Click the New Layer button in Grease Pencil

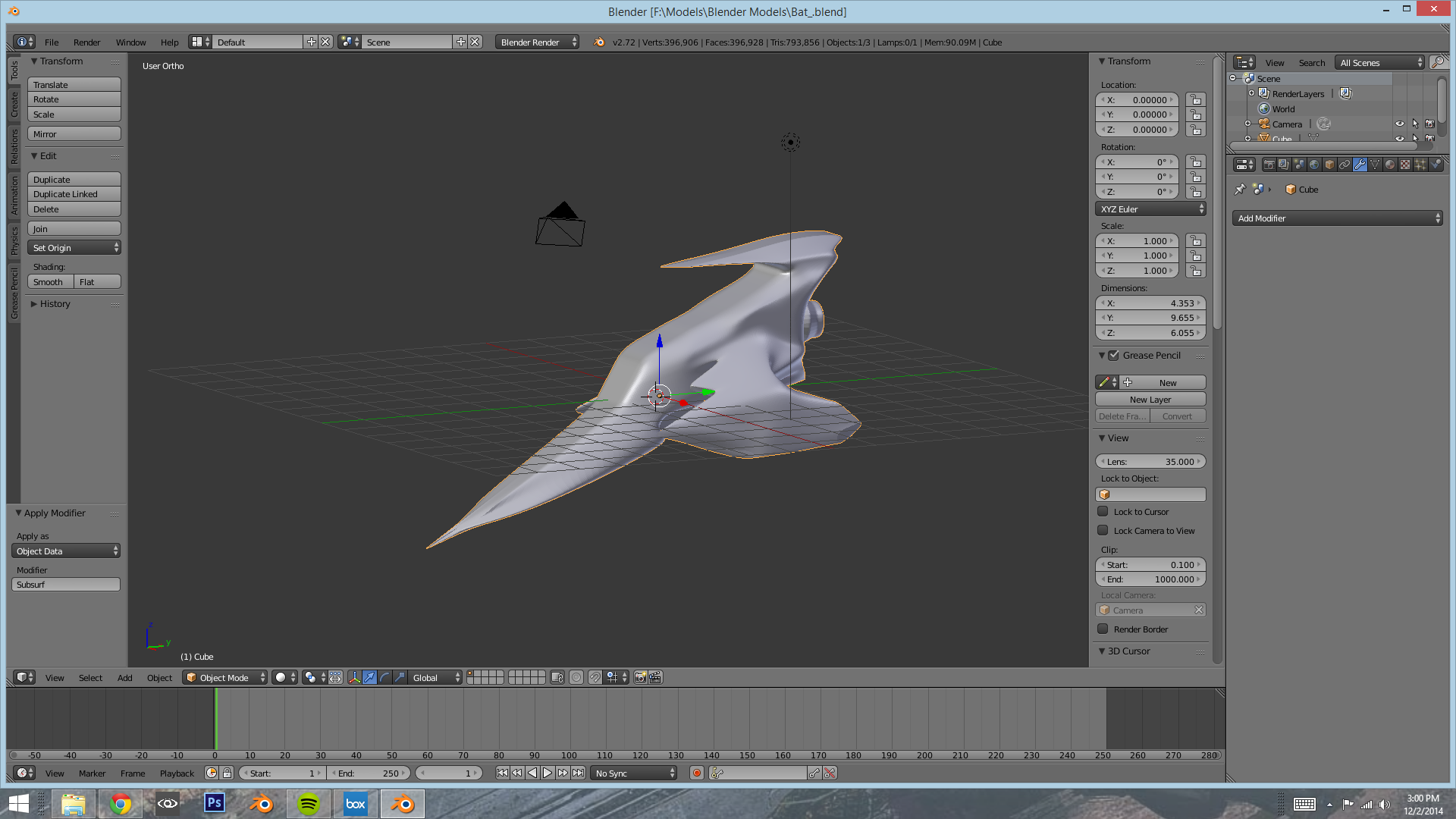tap(1150, 400)
